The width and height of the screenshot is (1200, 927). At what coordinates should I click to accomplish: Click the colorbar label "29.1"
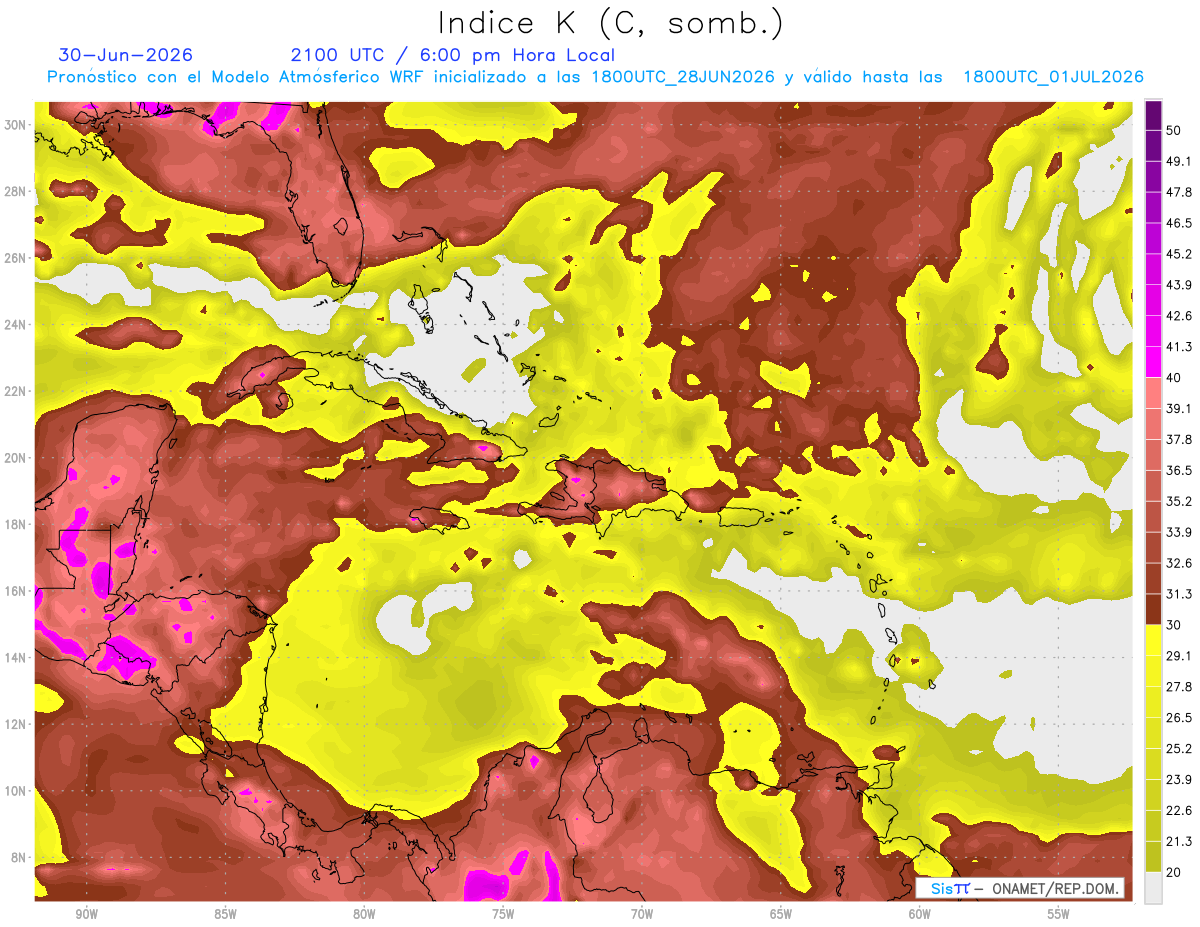1179,656
